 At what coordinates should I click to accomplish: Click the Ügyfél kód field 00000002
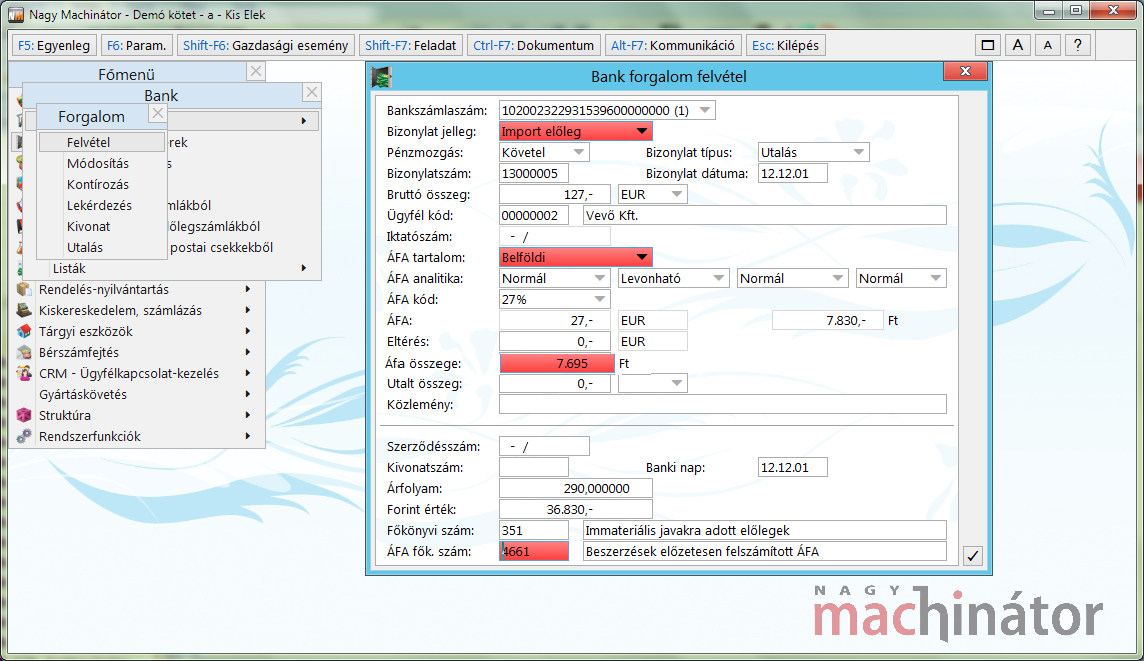533,216
